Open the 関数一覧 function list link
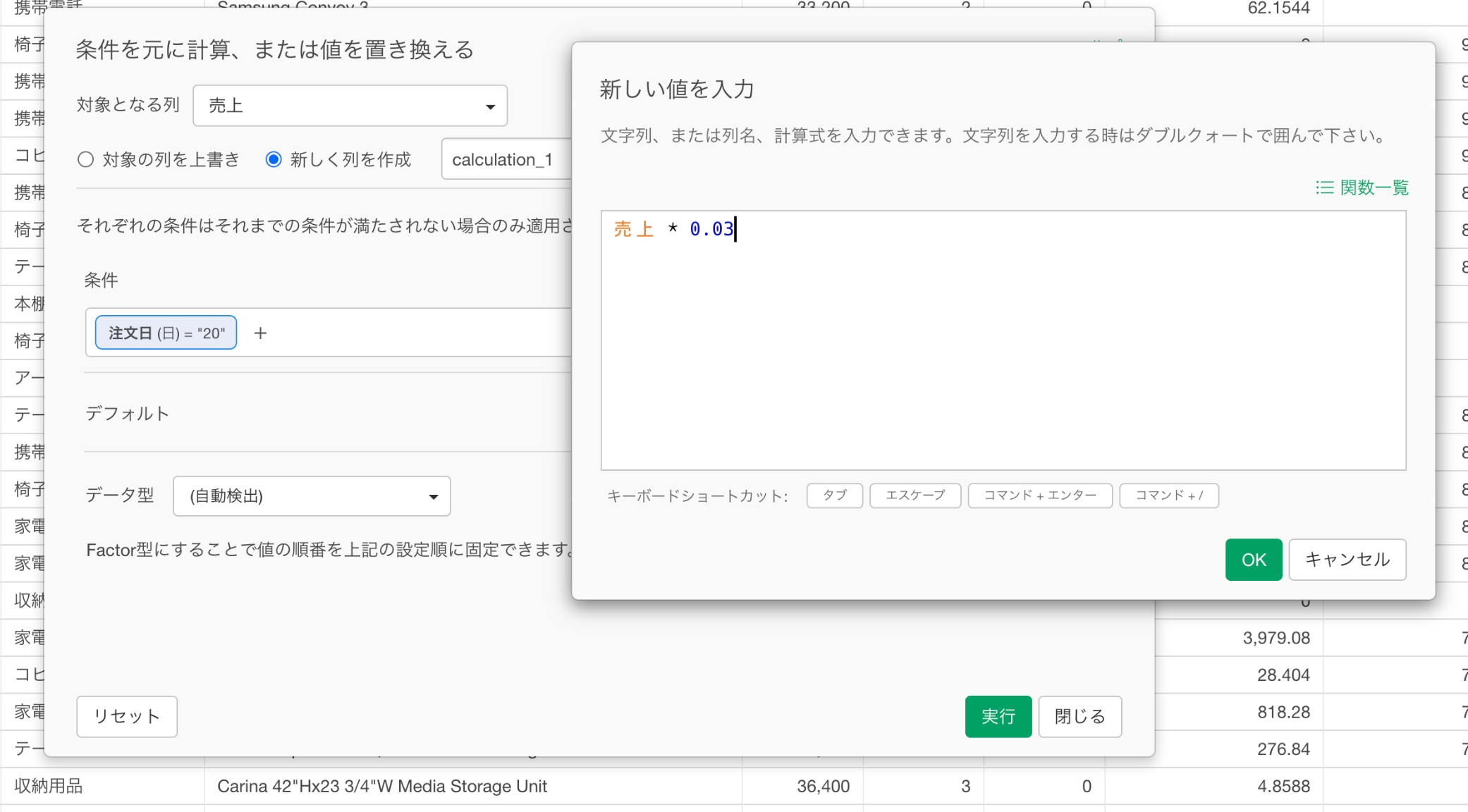Image resolution: width=1468 pixels, height=812 pixels. [x=1362, y=187]
